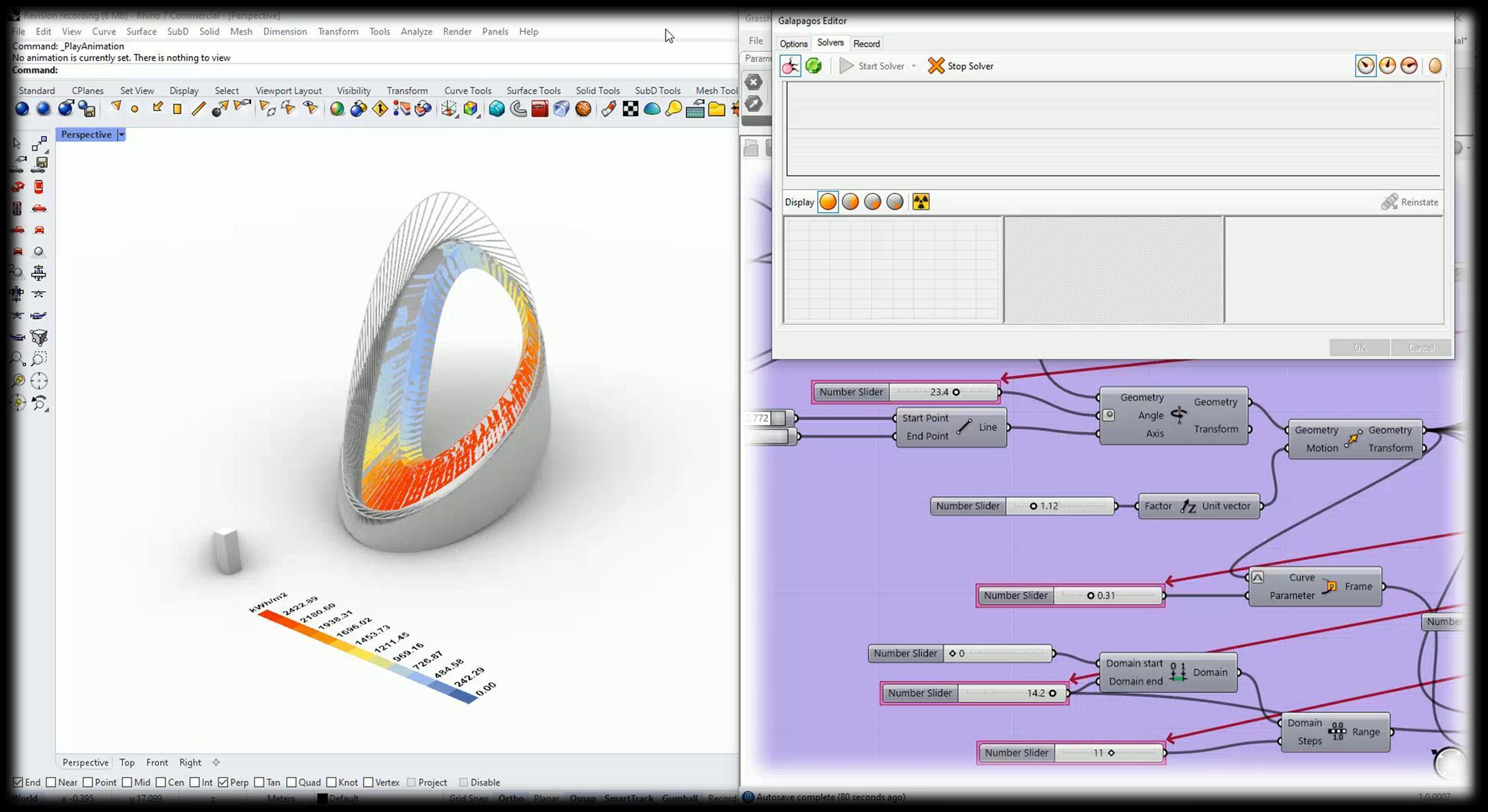Click the Galapagos evolutionary solver icon
This screenshot has width=1488, height=812.
790,66
